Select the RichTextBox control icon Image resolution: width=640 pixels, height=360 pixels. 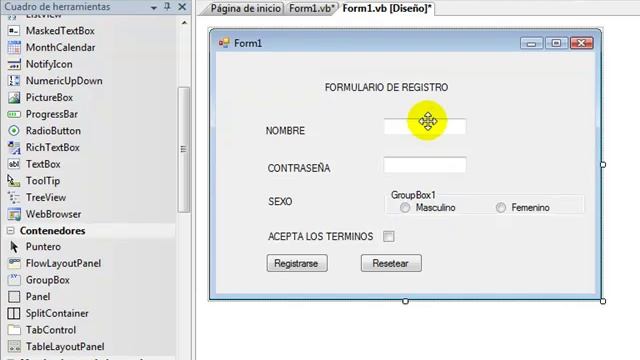(x=14, y=147)
